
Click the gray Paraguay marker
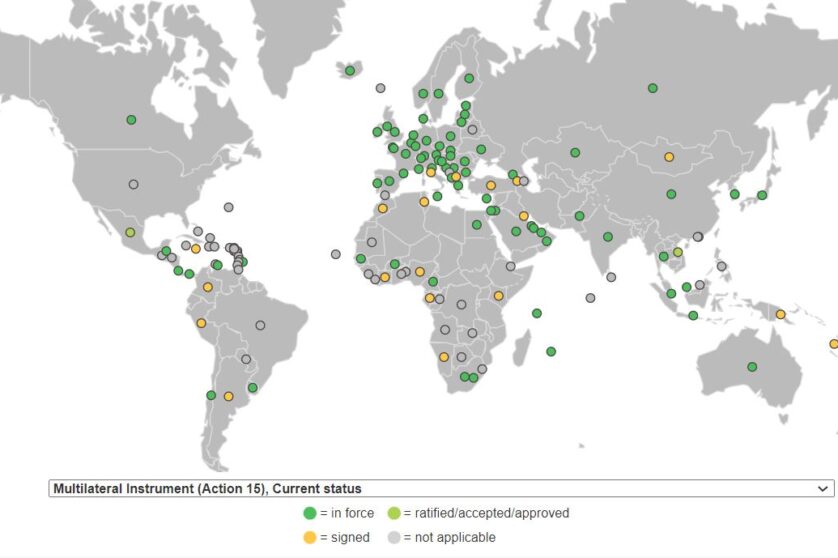[246, 359]
